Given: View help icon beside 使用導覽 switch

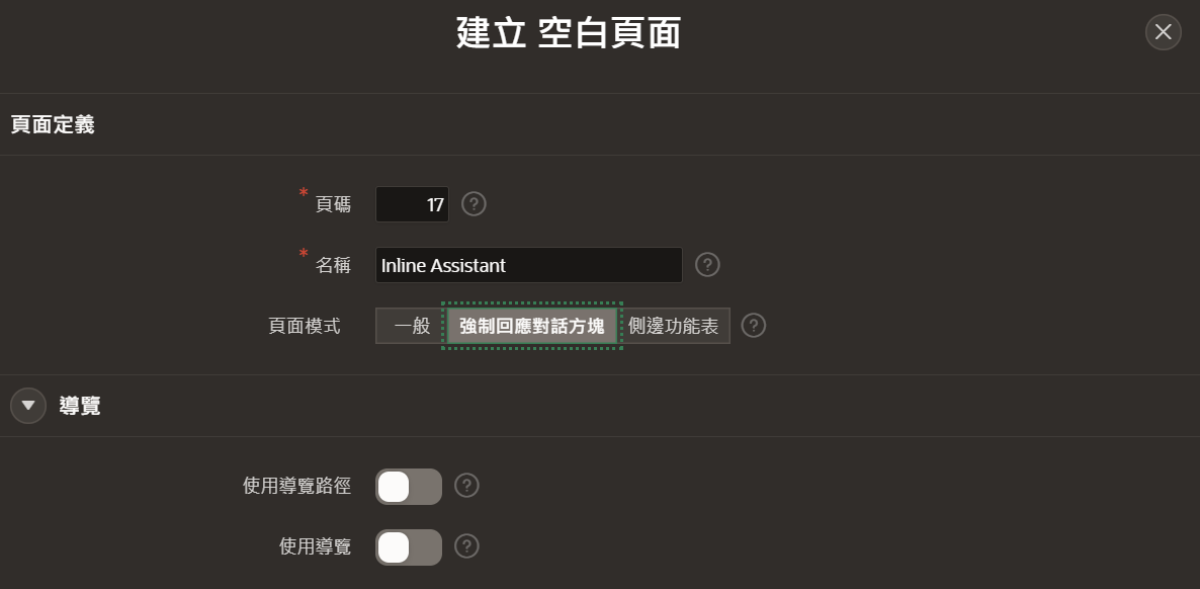Looking at the screenshot, I should tap(467, 546).
